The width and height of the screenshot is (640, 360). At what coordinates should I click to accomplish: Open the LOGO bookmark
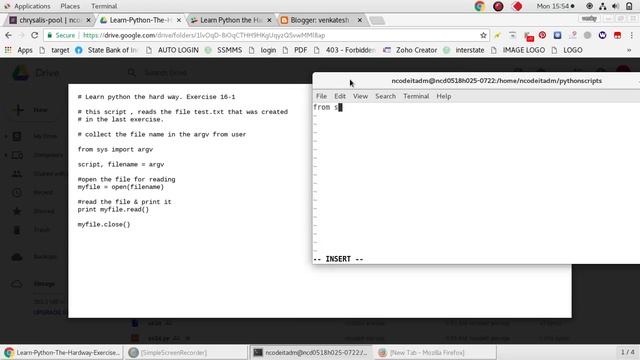(567, 50)
